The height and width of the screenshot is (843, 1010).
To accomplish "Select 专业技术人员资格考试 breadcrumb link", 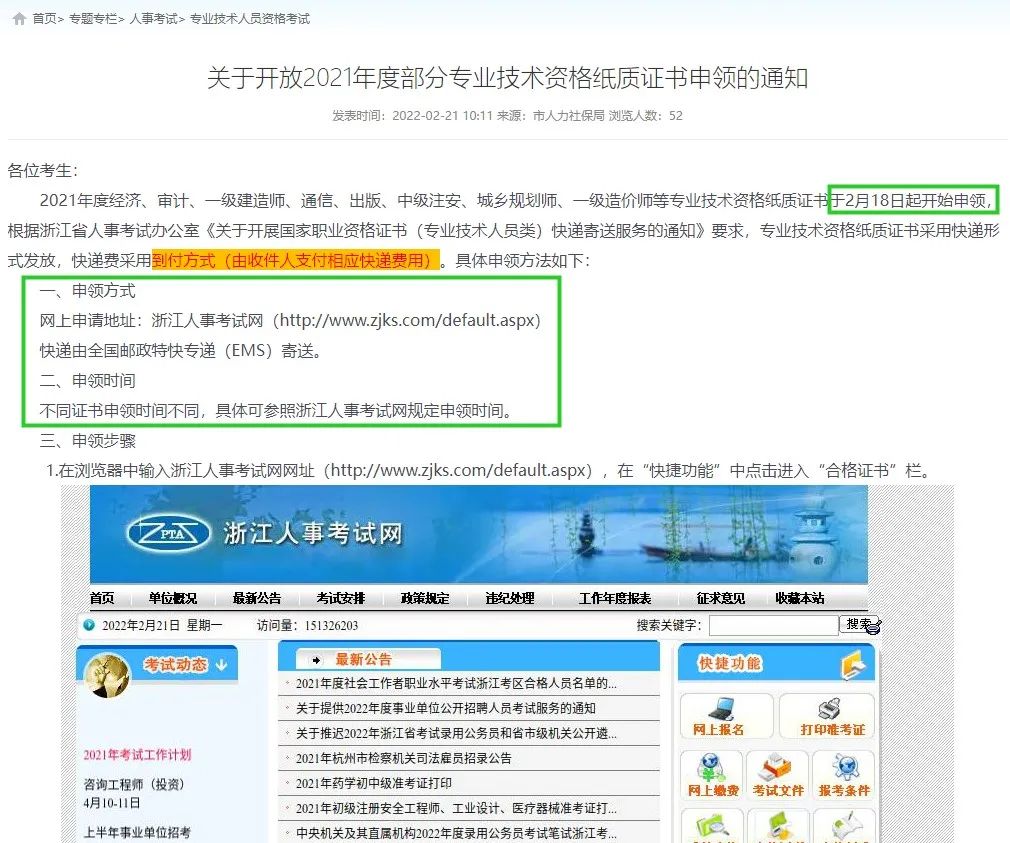I will point(249,19).
